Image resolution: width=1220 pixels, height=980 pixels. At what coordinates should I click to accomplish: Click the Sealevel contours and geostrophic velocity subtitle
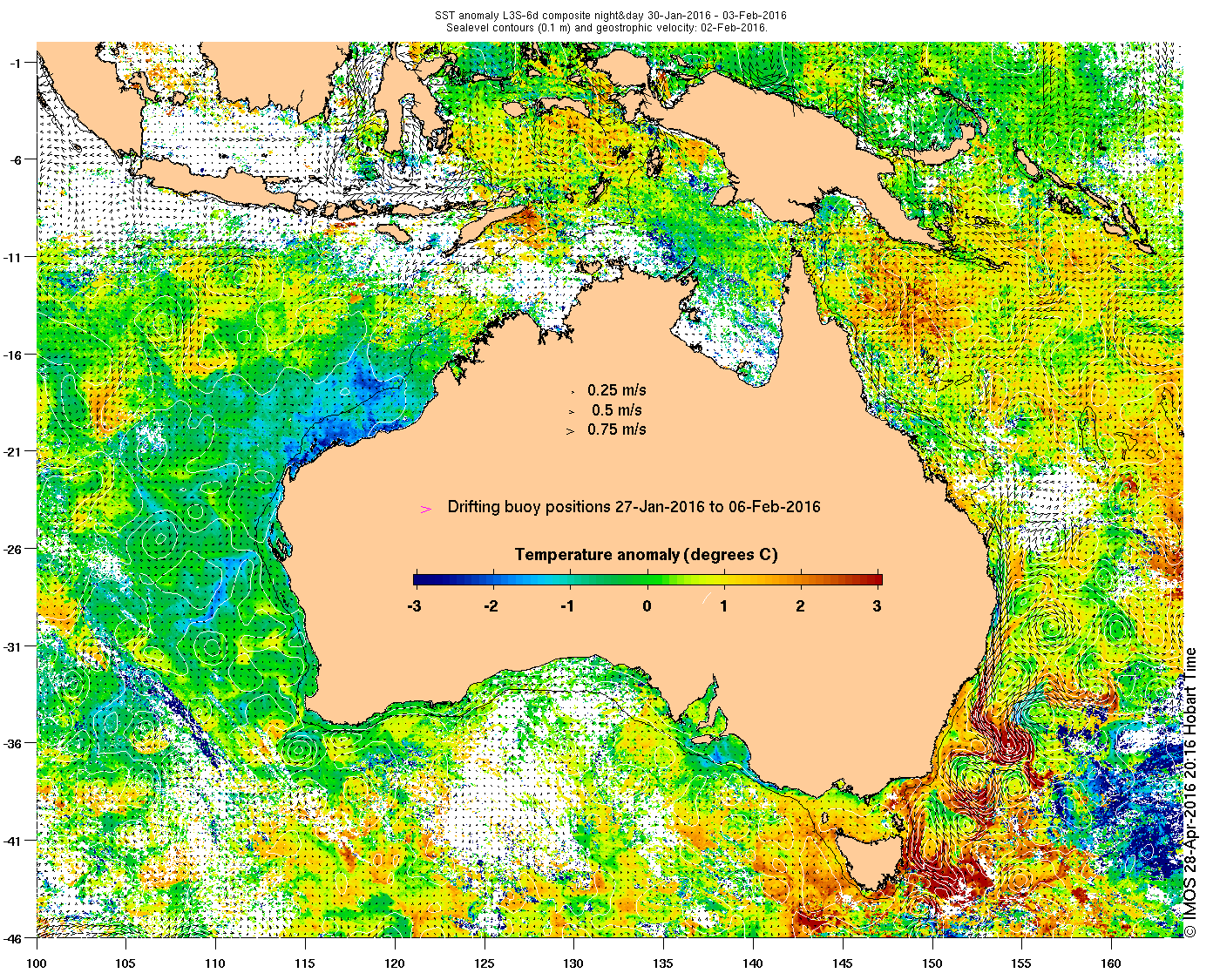tap(607, 27)
